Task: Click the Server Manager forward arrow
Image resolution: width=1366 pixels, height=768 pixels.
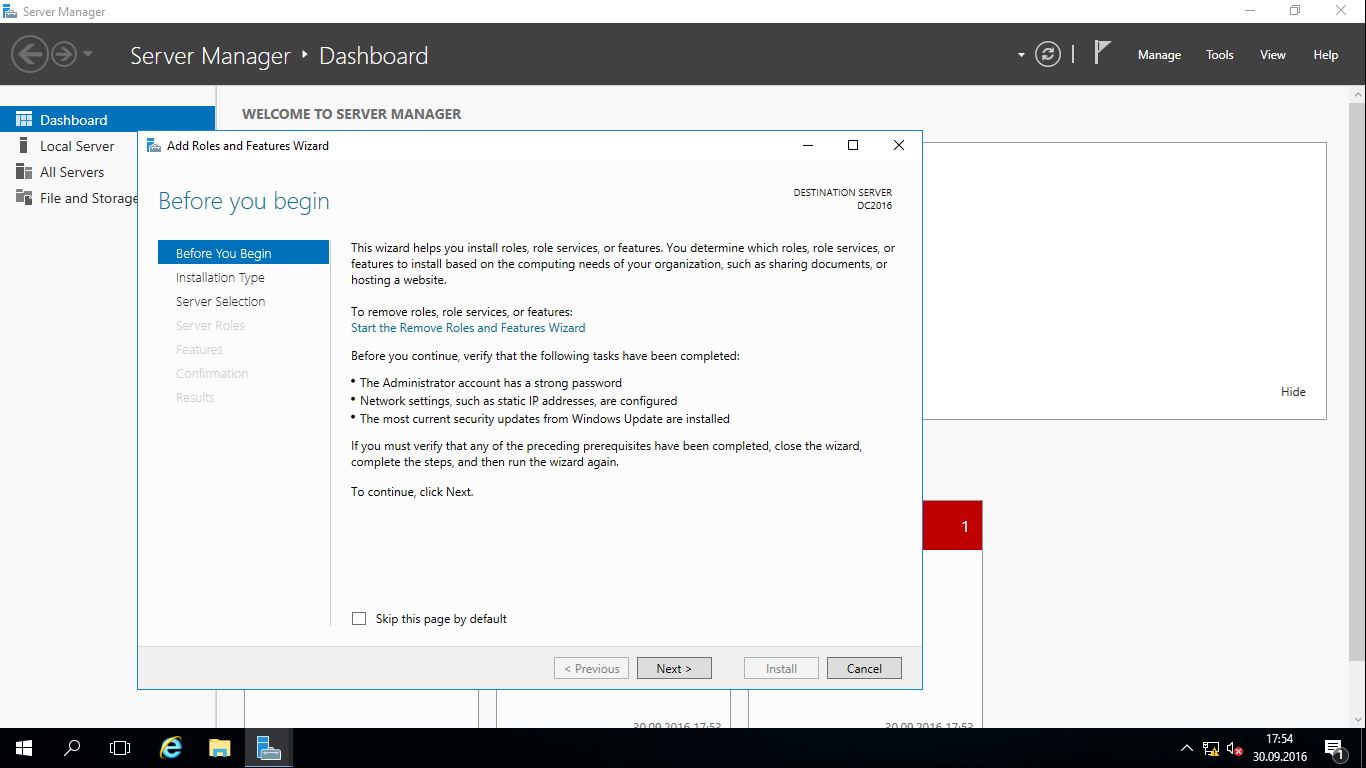Action: 64,54
